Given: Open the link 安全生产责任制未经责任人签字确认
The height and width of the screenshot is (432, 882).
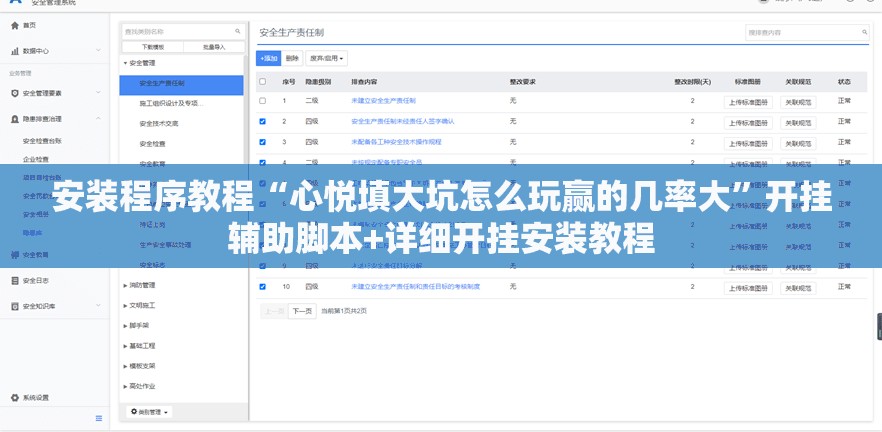Looking at the screenshot, I should (x=403, y=122).
